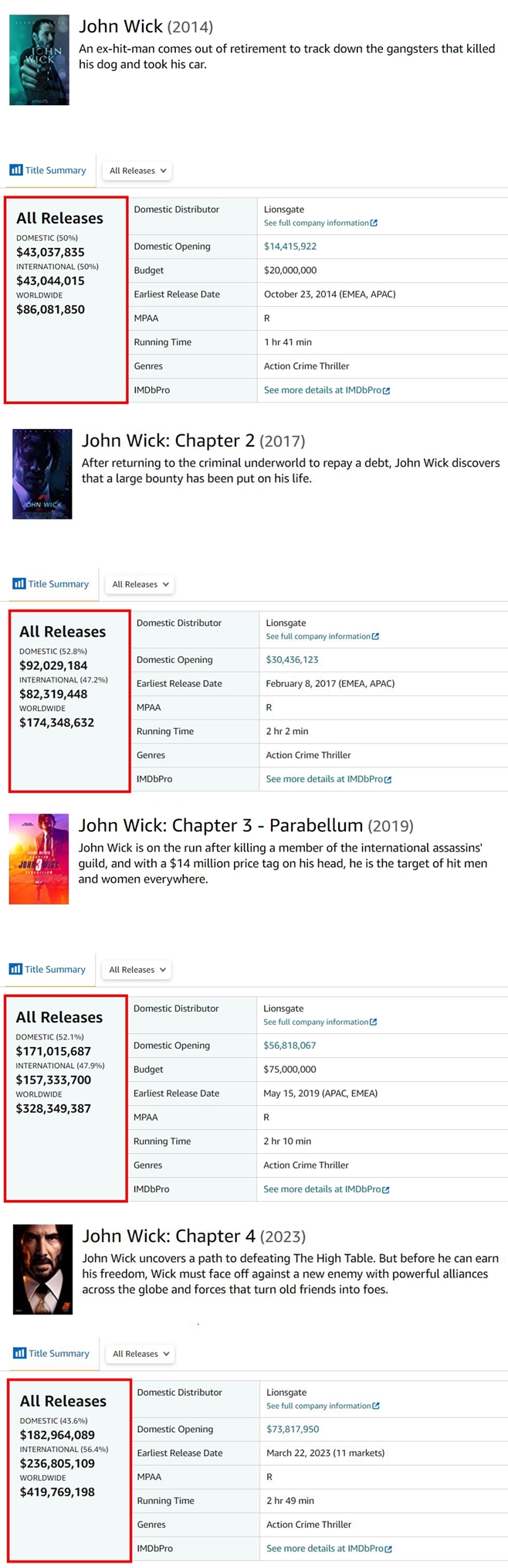Click running time 1 hr 41 min
508x1568 pixels.
288,342
